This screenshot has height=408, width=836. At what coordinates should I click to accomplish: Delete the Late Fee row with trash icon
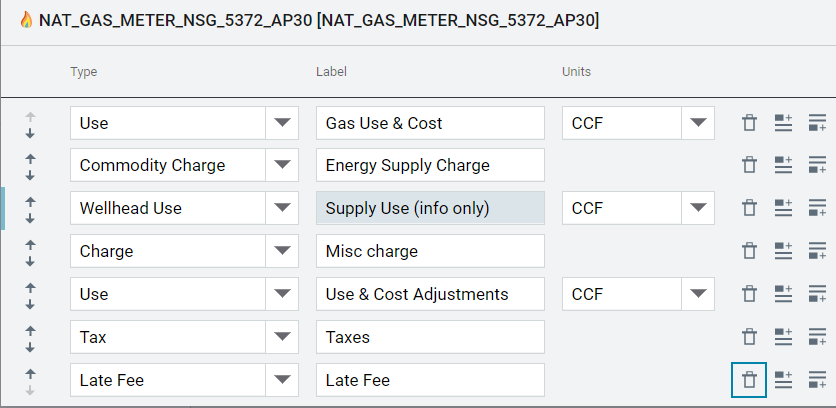tap(749, 380)
